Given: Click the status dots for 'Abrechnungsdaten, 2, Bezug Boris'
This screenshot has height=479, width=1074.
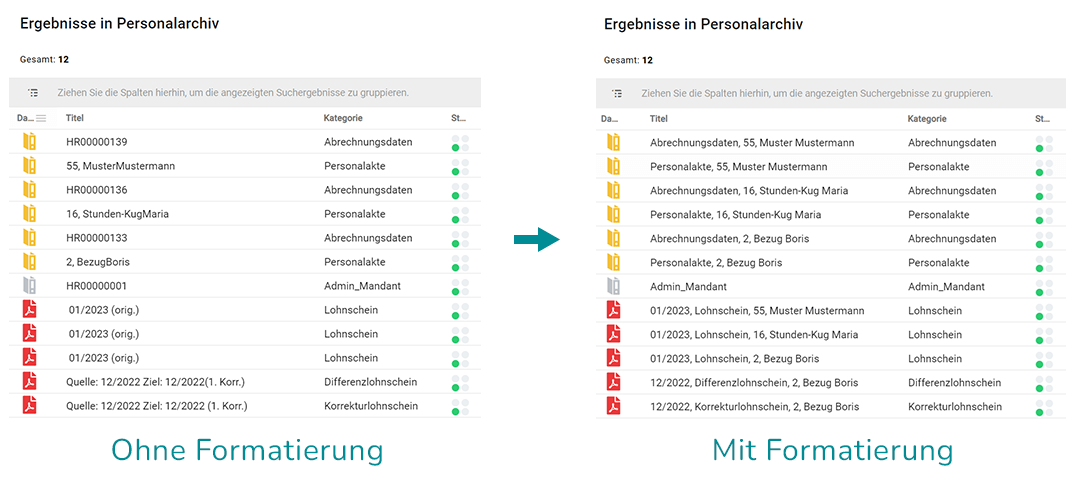Looking at the screenshot, I should tap(1044, 239).
